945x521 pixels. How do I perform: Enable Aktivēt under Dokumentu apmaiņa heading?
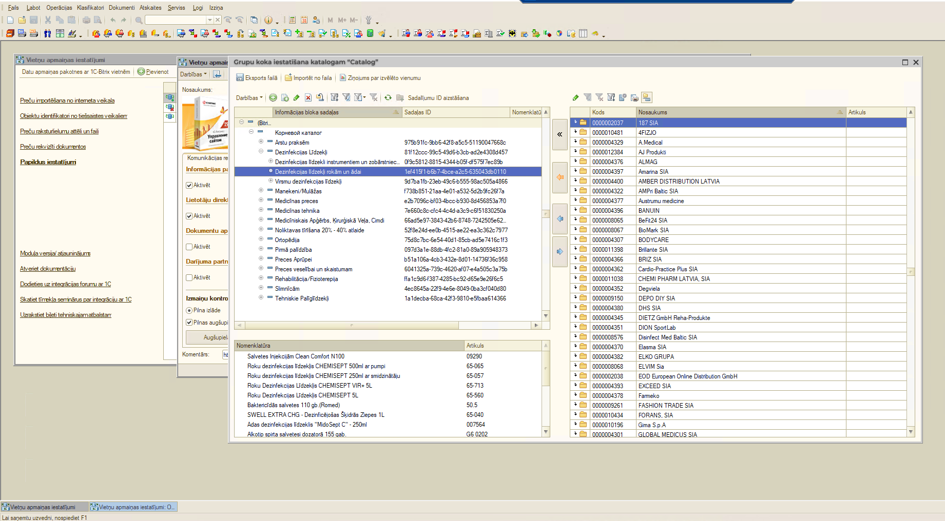pos(189,247)
